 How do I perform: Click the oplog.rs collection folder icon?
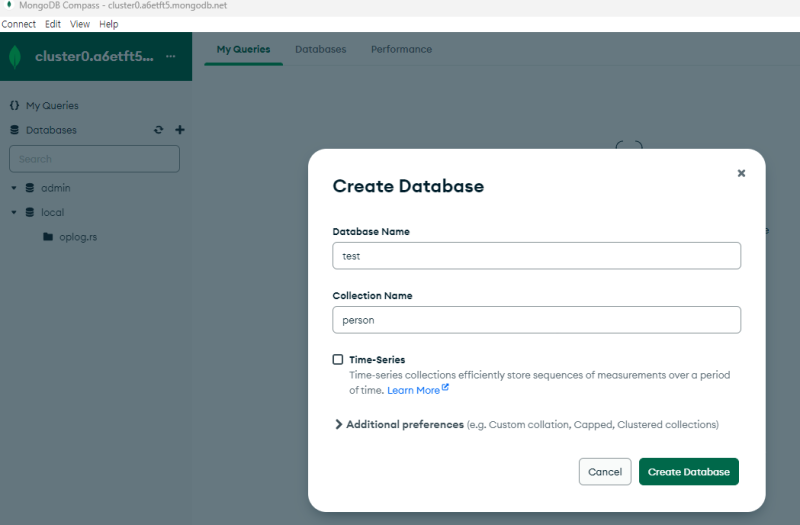[48, 237]
